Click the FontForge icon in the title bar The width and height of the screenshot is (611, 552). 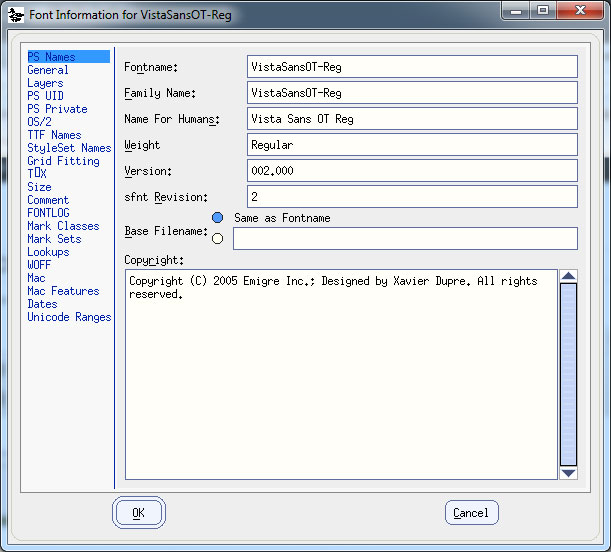click(16, 15)
